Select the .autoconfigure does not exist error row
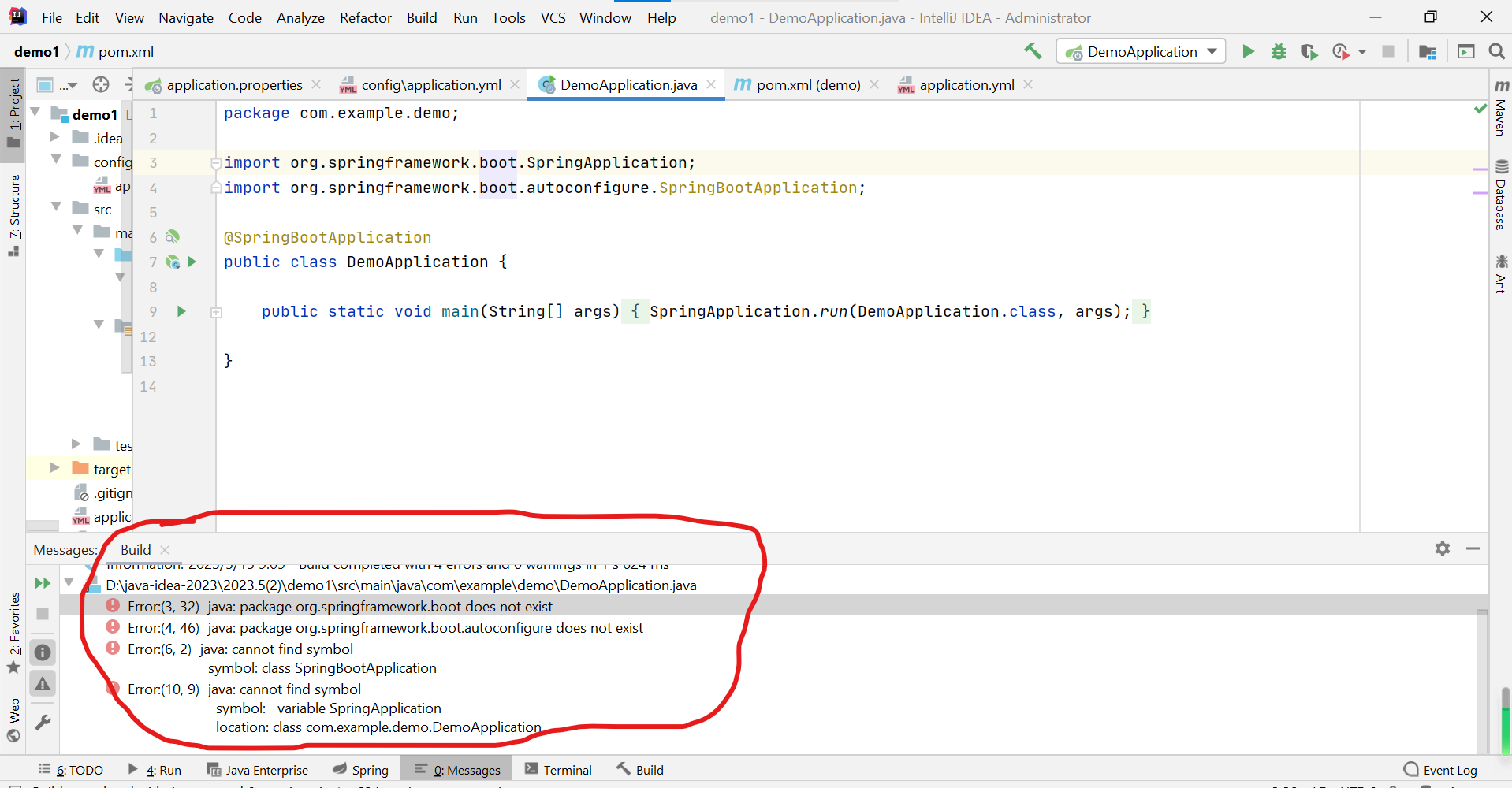This screenshot has height=788, width=1512. (385, 627)
